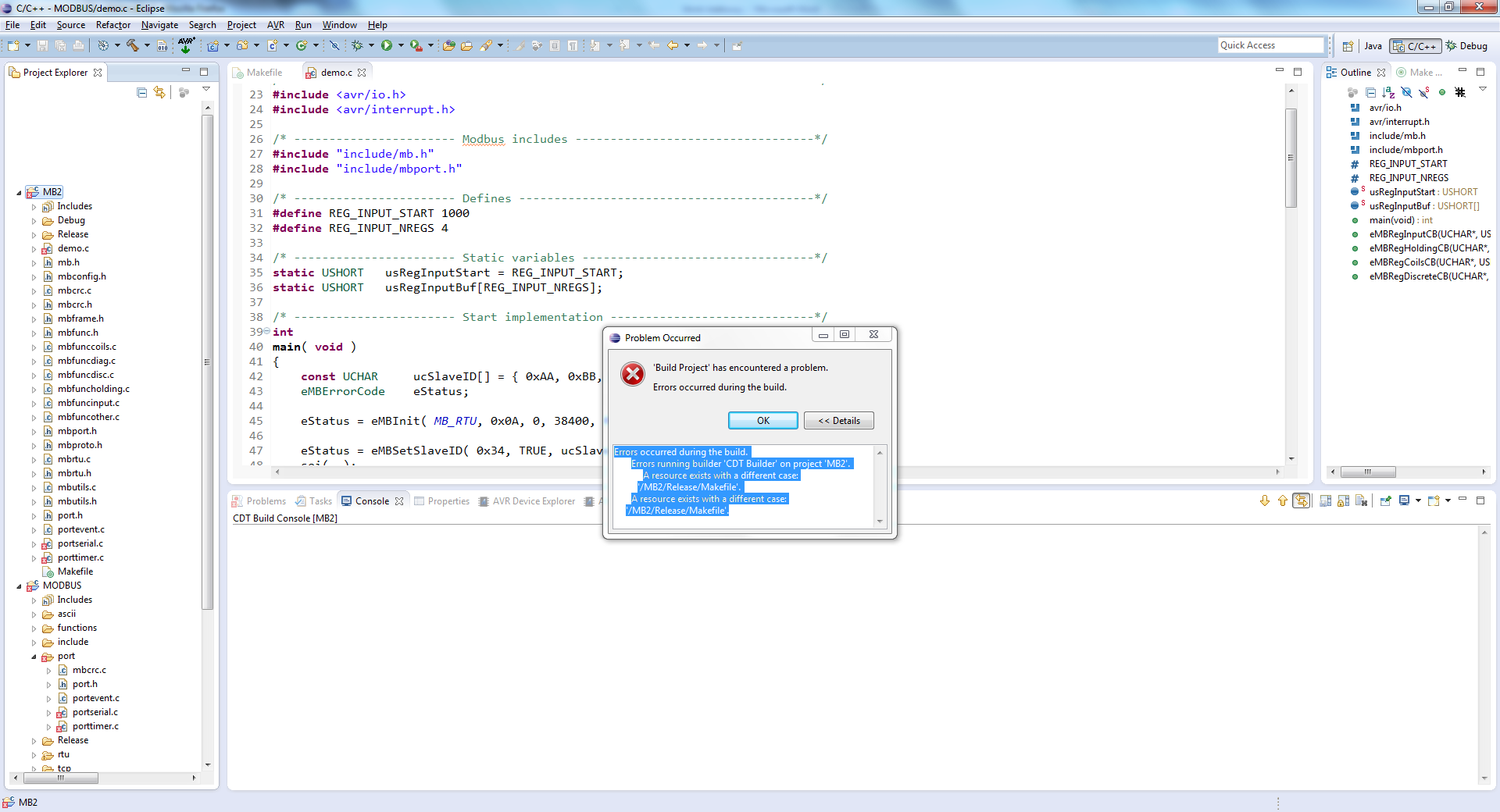1500x812 pixels.
Task: Click the Debug bug icon in toolbar
Action: click(x=357, y=46)
